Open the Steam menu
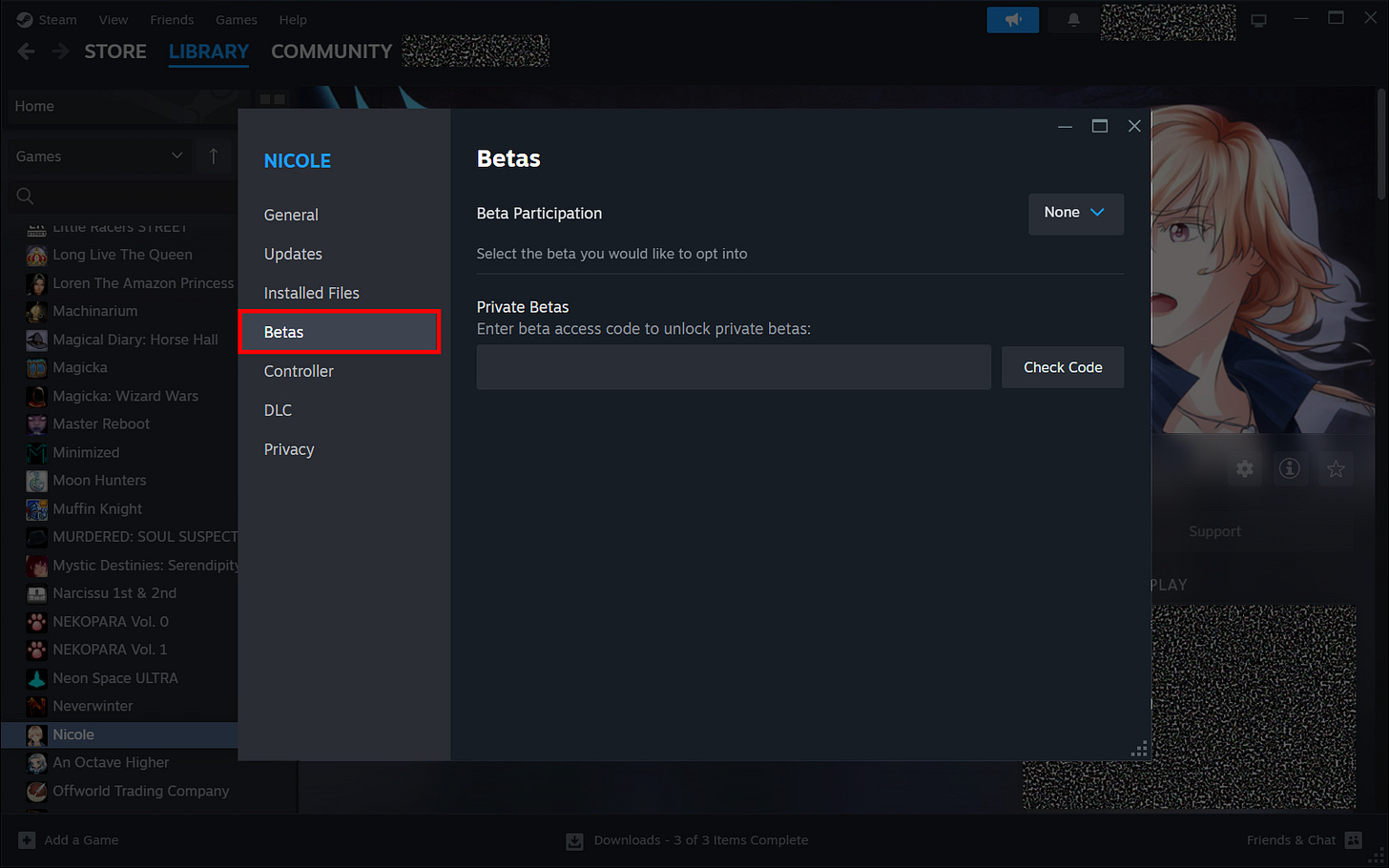 [57, 20]
